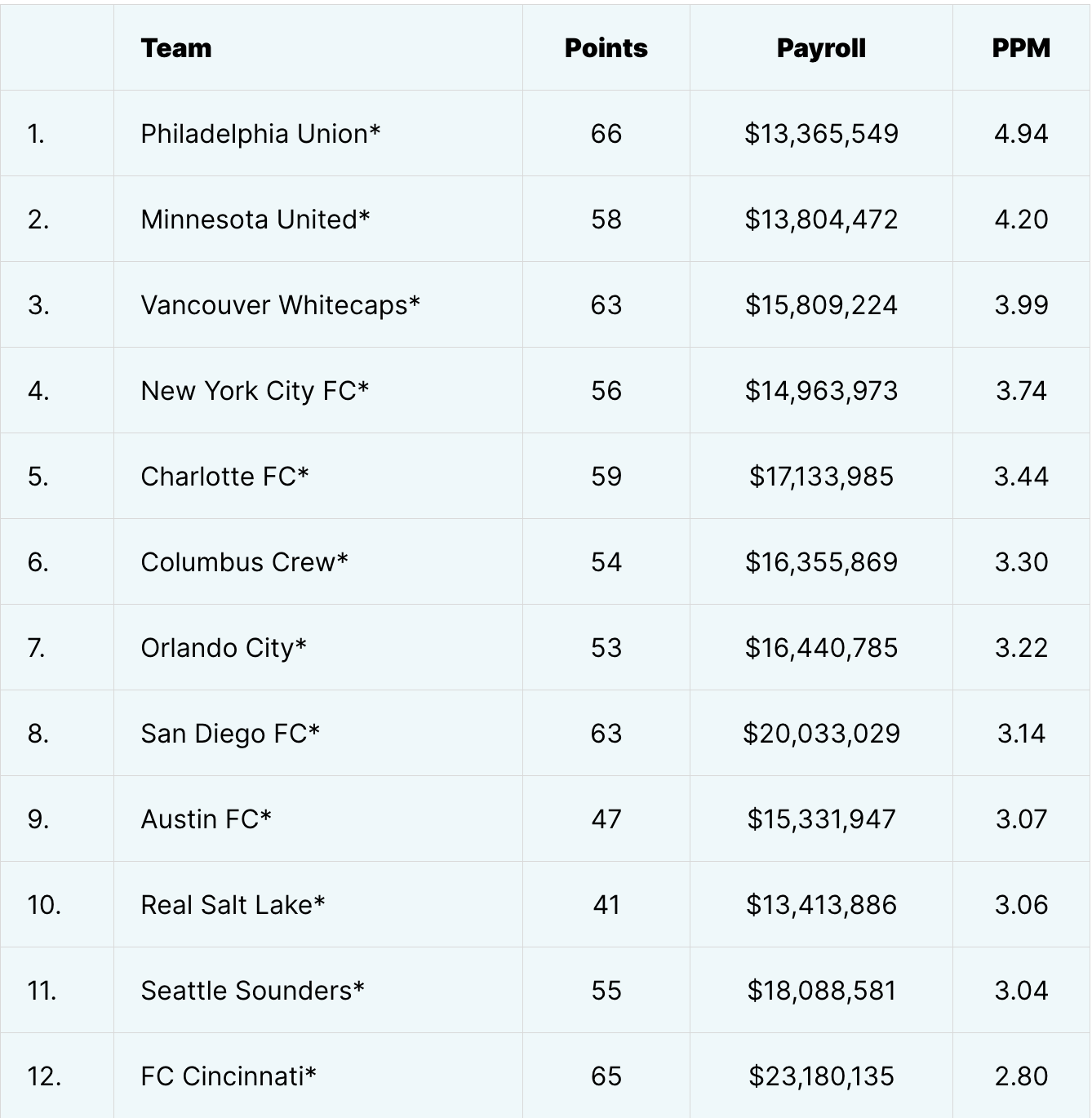The width and height of the screenshot is (1092, 1118).
Task: Click the Points column header
Action: tap(606, 48)
